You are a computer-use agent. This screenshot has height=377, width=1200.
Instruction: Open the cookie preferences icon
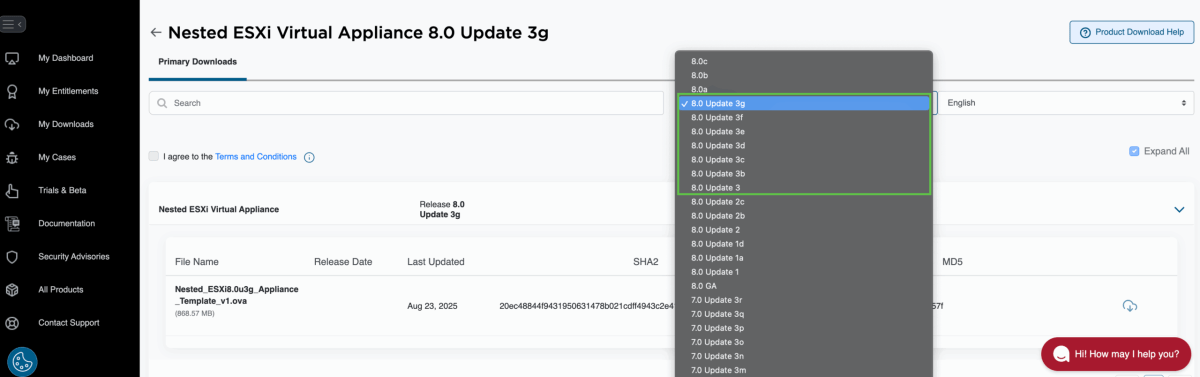point(22,361)
